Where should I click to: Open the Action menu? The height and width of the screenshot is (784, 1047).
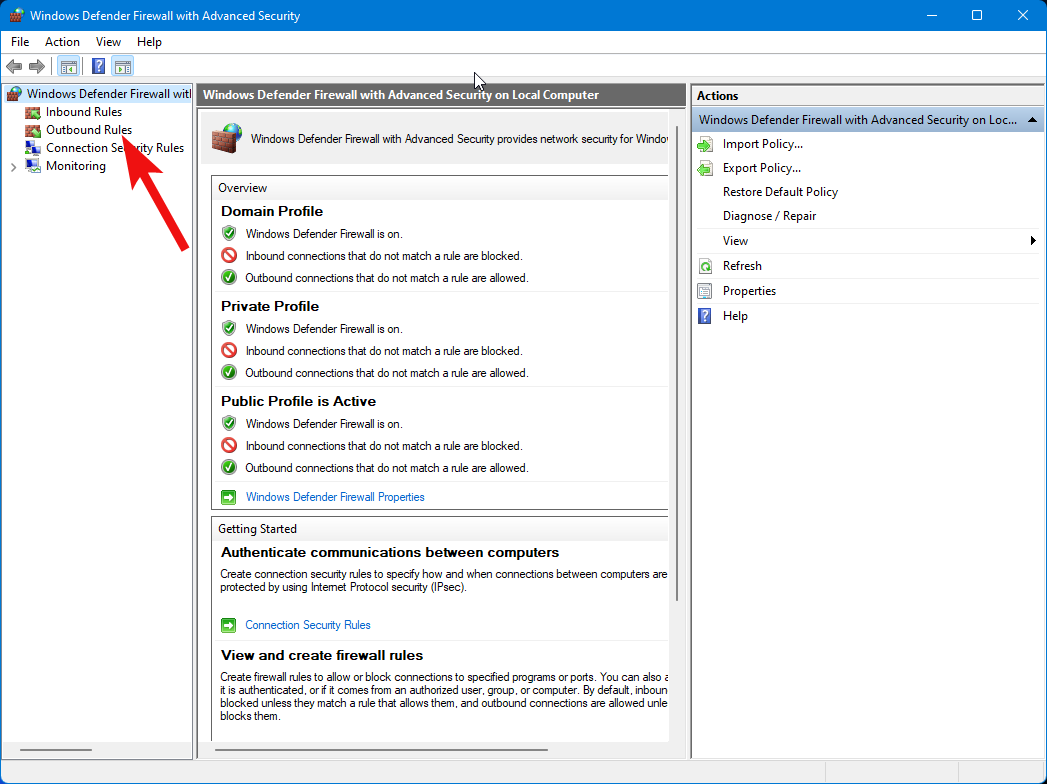[x=62, y=42]
